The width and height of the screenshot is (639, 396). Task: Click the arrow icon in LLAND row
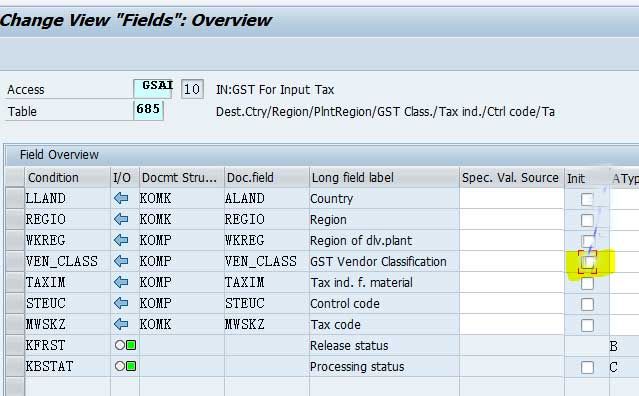click(121, 198)
